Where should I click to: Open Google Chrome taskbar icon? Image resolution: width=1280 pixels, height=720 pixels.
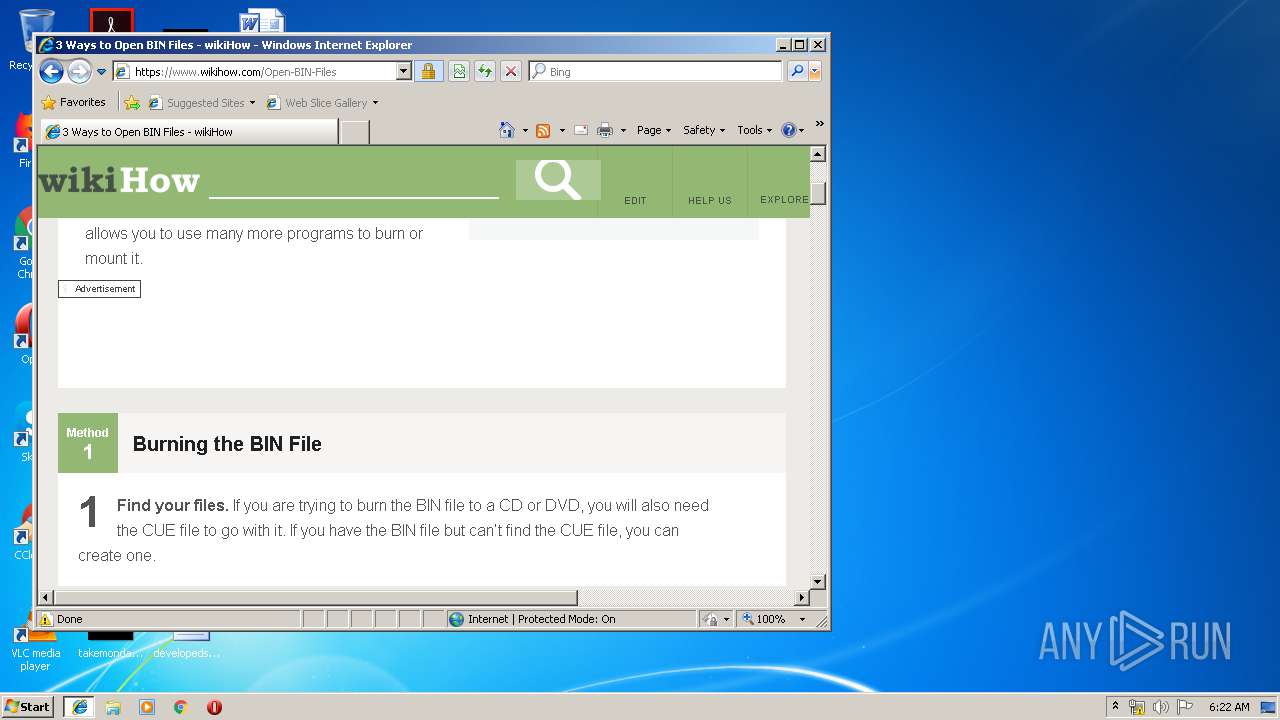coord(180,707)
